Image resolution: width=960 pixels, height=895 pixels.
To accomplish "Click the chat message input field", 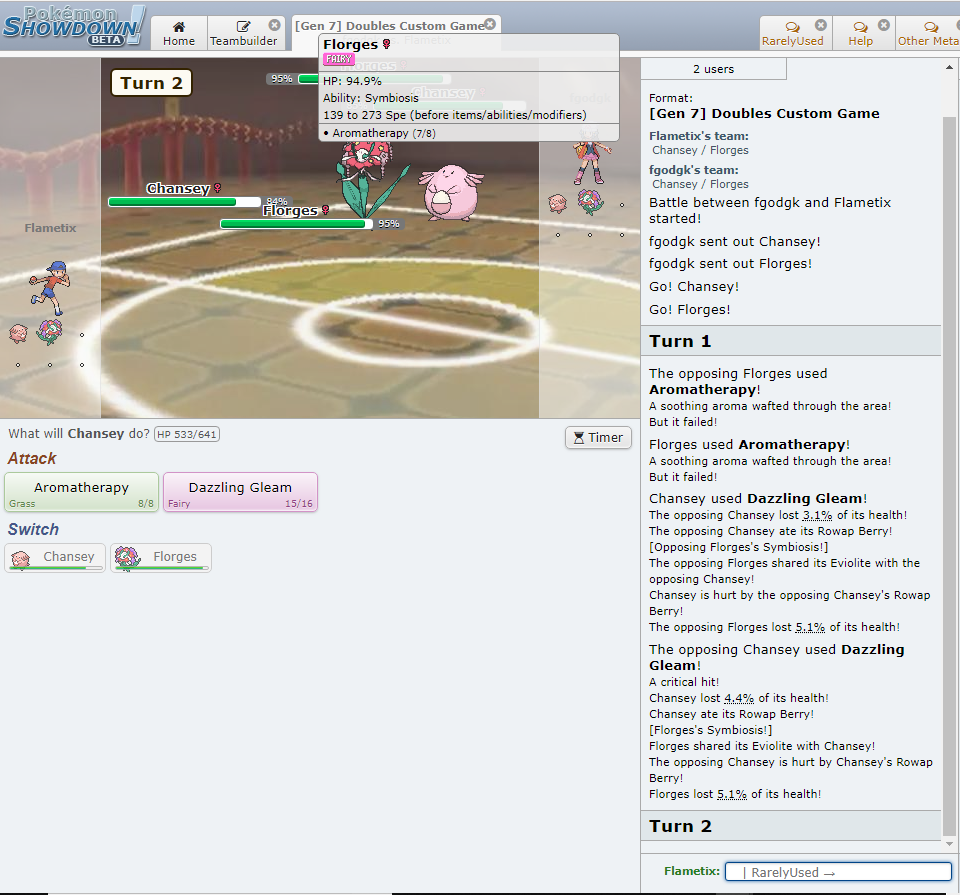I will (x=838, y=872).
